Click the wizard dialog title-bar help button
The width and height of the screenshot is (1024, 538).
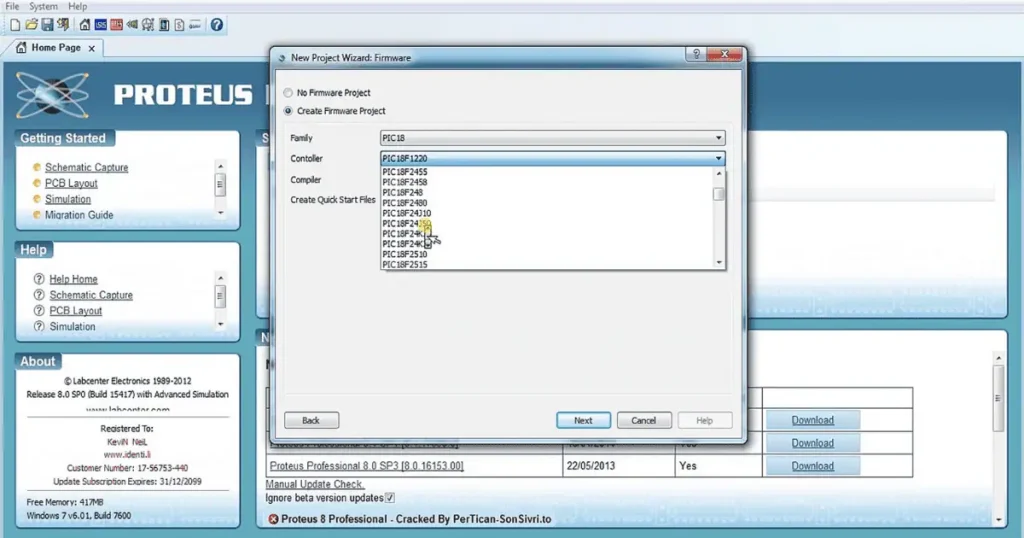pyautogui.click(x=696, y=54)
